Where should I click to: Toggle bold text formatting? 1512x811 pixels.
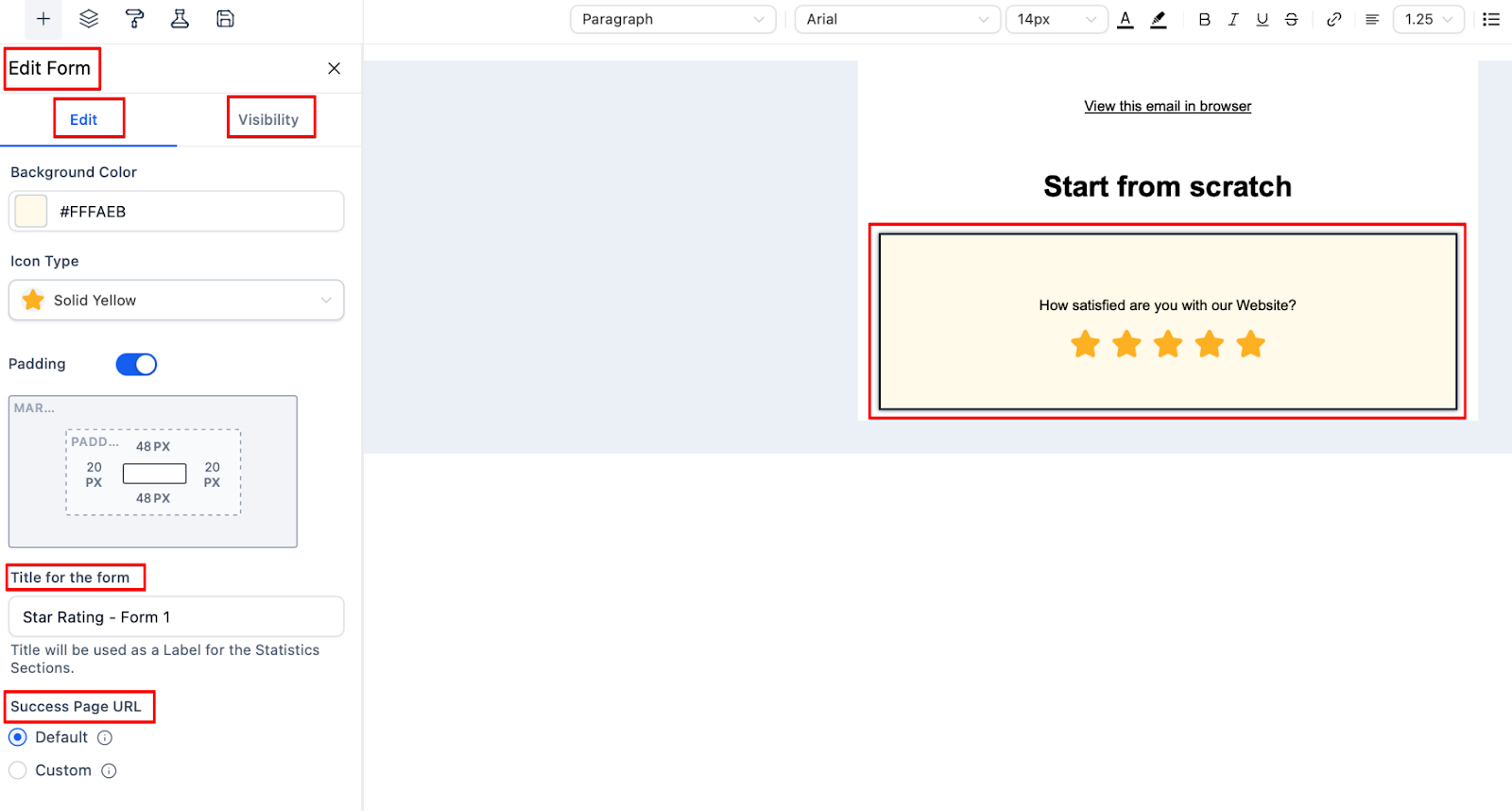pyautogui.click(x=1204, y=19)
